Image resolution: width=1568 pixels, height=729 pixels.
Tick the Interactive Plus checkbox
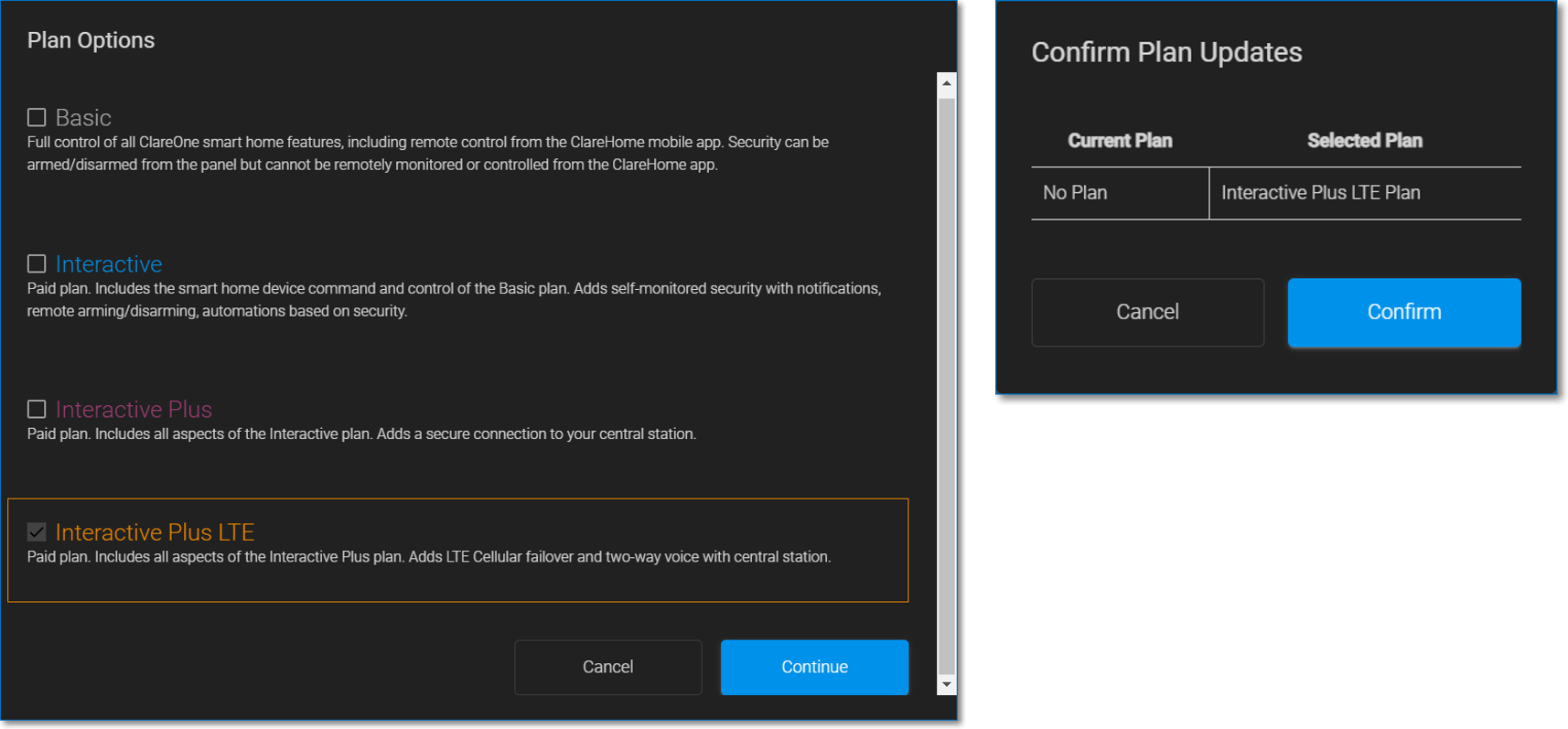pos(37,409)
